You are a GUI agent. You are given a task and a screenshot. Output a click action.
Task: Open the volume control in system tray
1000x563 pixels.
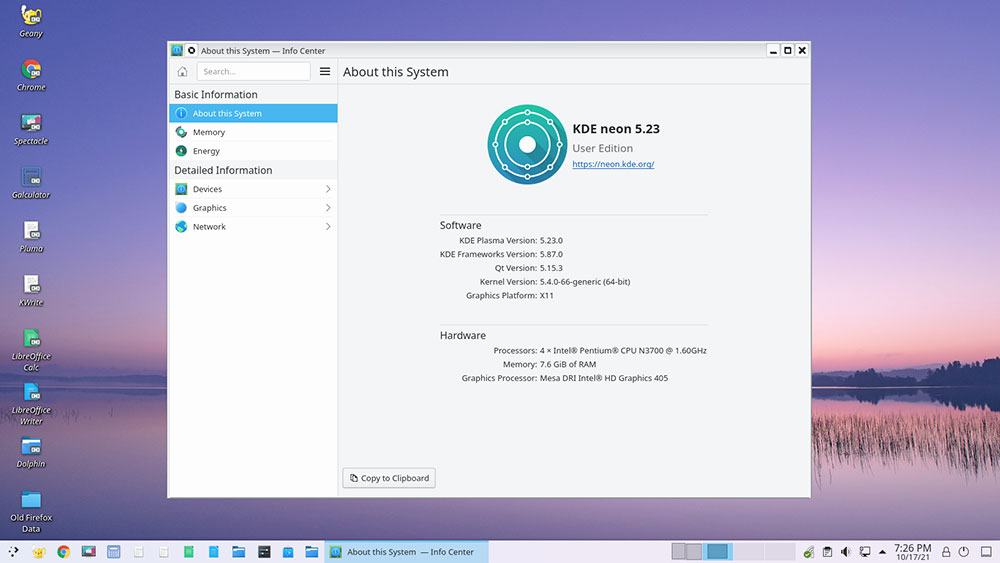tap(846, 552)
